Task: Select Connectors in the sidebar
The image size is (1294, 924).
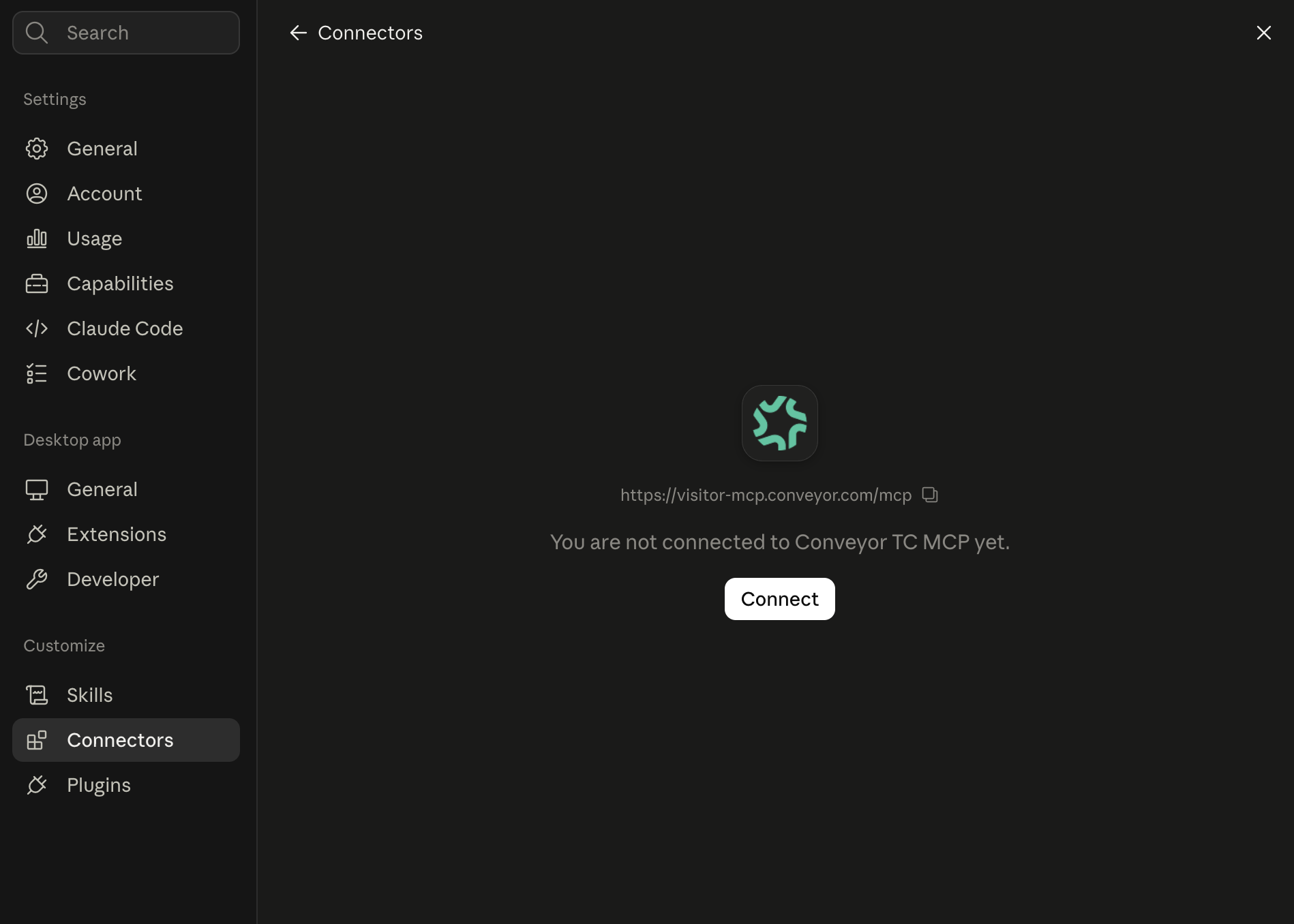Action: [x=126, y=740]
